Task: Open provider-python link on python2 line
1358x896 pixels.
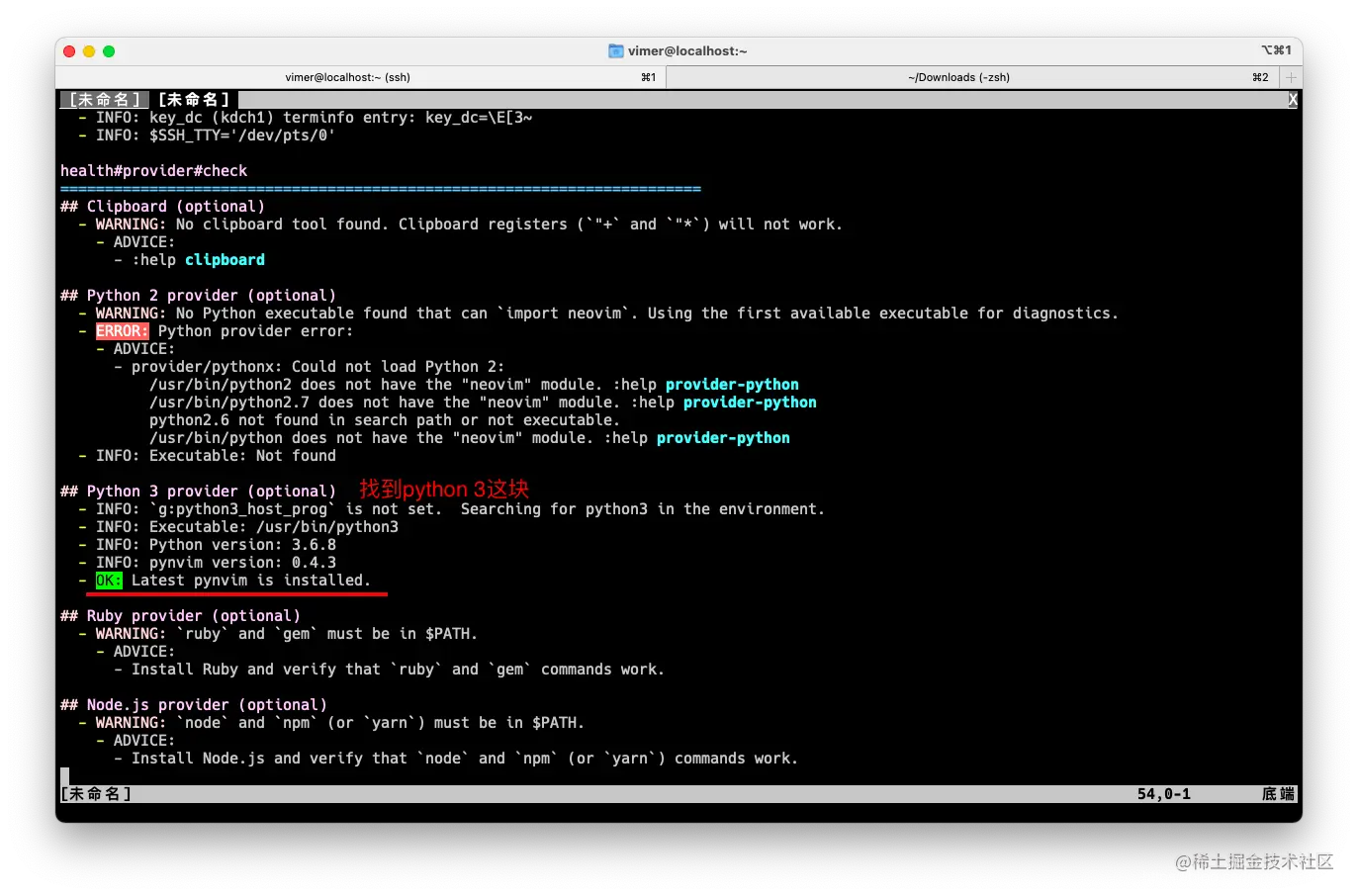Action: click(732, 385)
